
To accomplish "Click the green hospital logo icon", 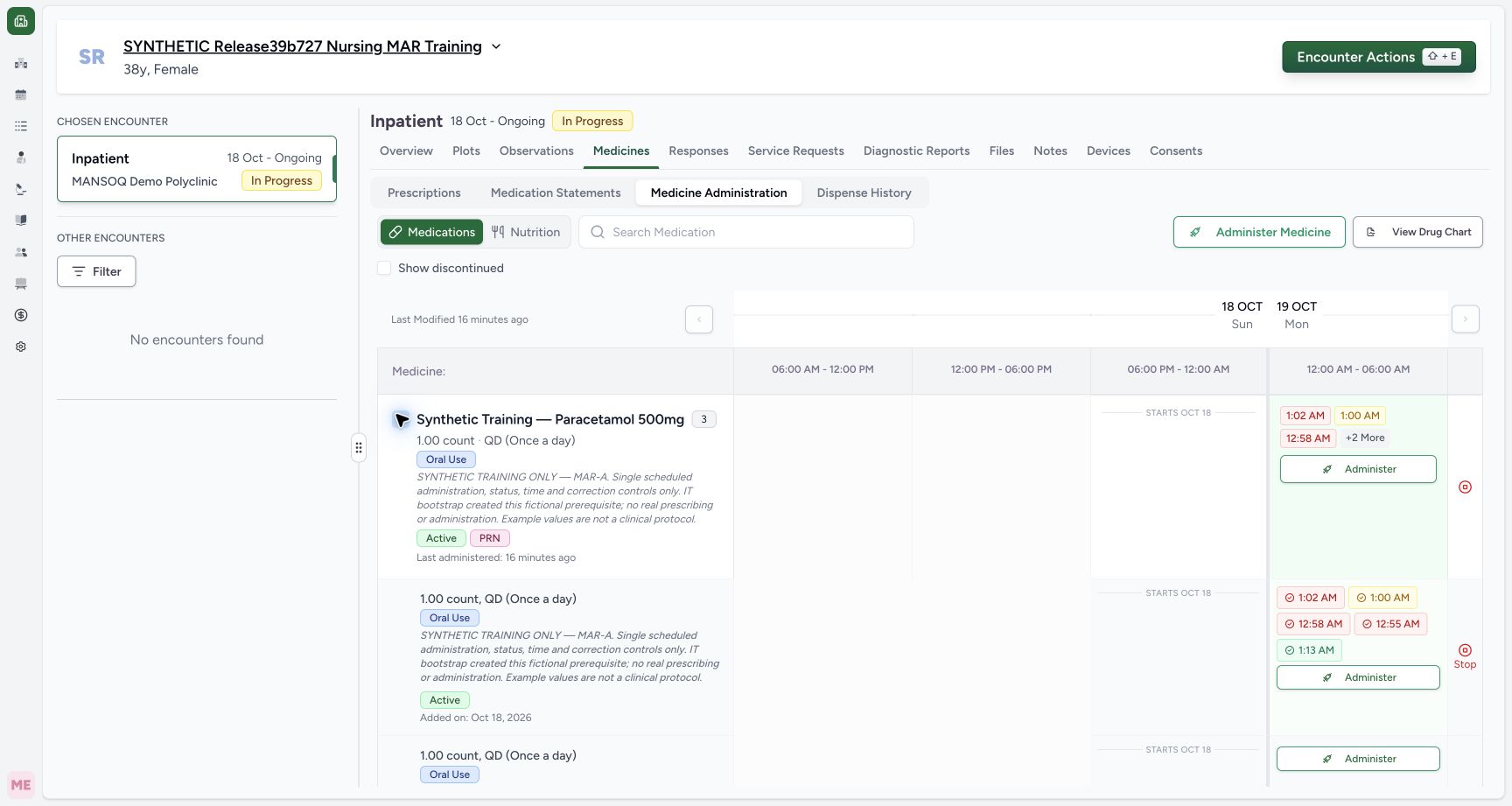I will coord(21,21).
